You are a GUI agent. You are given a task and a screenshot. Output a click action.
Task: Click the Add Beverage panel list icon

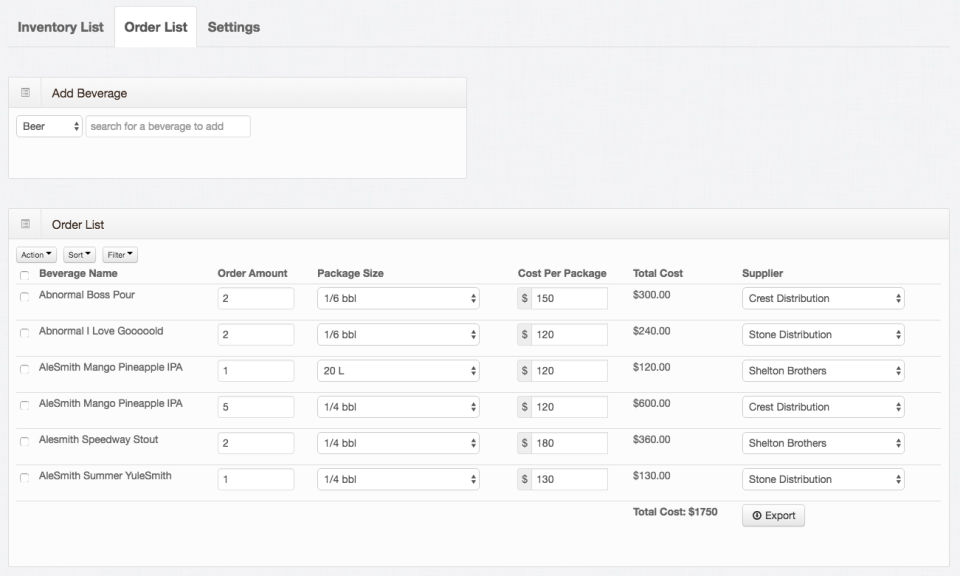pos(26,93)
